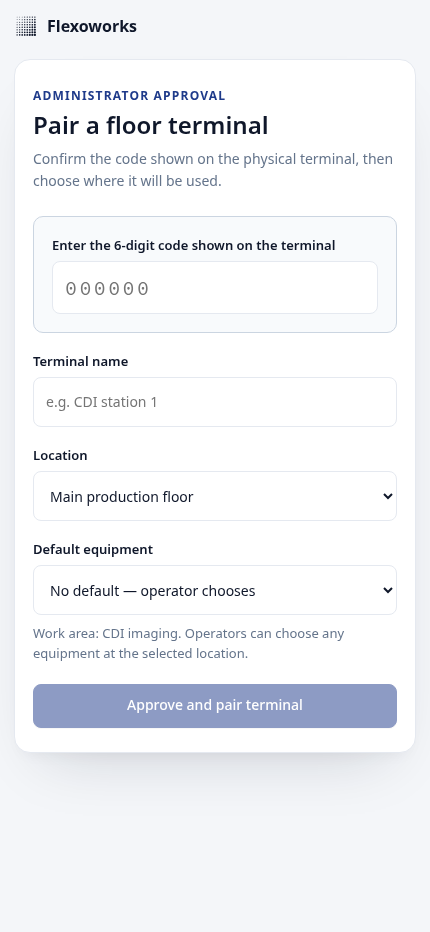Focus the 6-digit code input field
The image size is (430, 932).
[215, 288]
